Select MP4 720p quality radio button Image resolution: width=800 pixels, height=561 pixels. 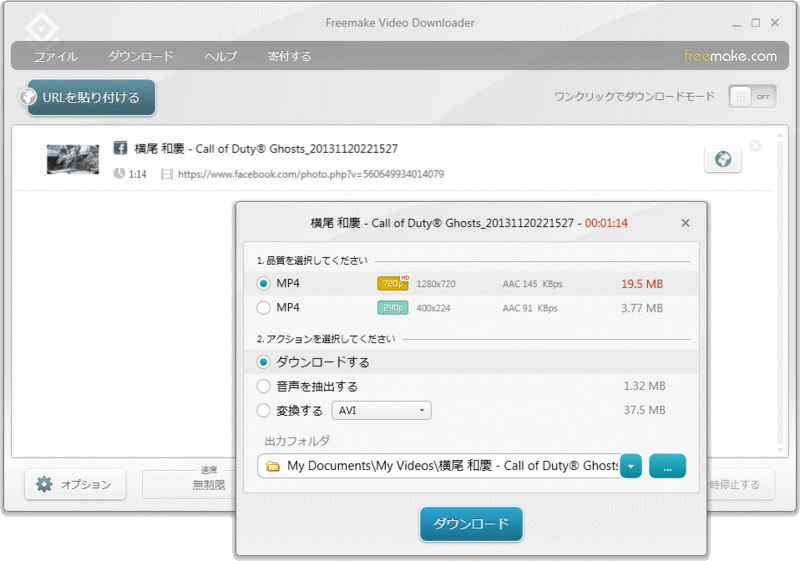pos(263,284)
